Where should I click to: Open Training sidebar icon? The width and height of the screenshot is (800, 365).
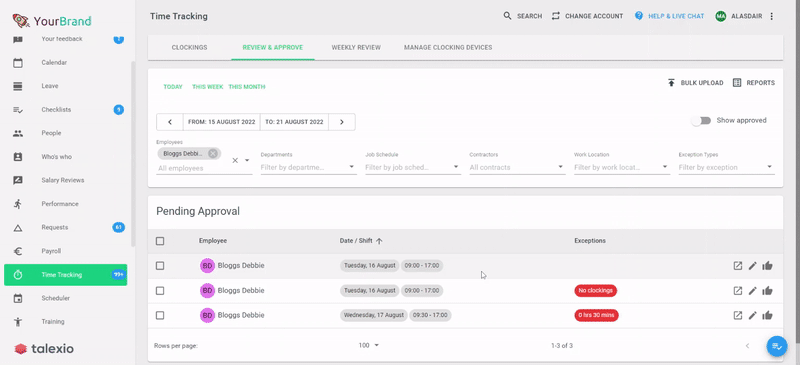point(18,322)
